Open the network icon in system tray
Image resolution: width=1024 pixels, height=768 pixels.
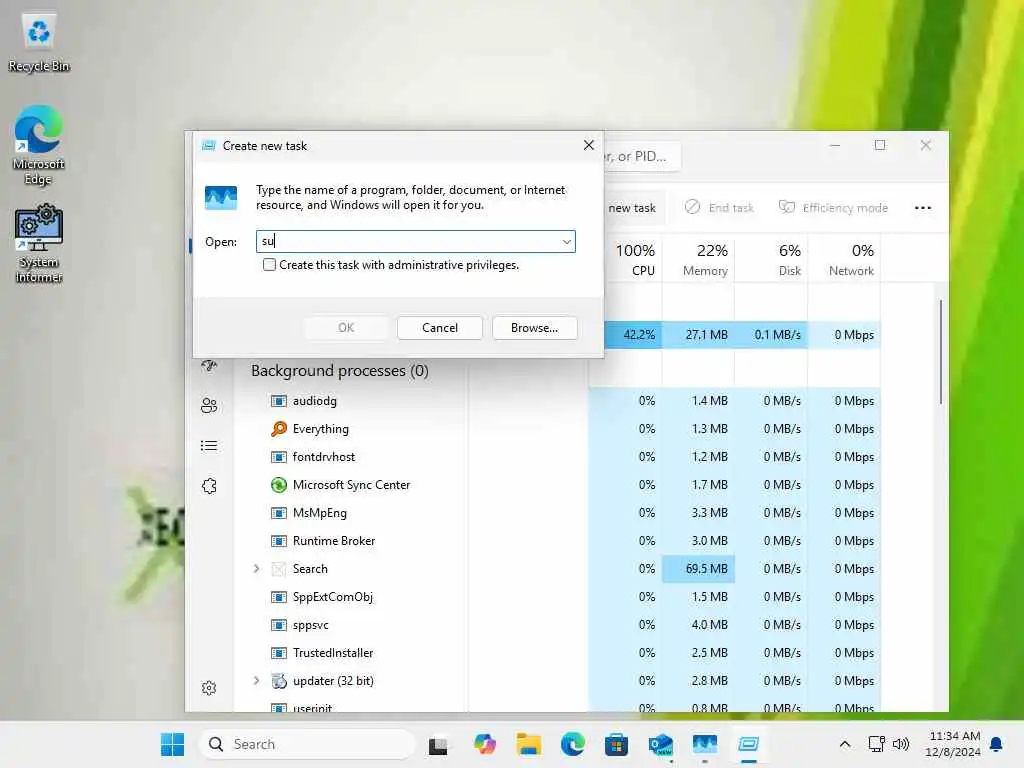(876, 744)
